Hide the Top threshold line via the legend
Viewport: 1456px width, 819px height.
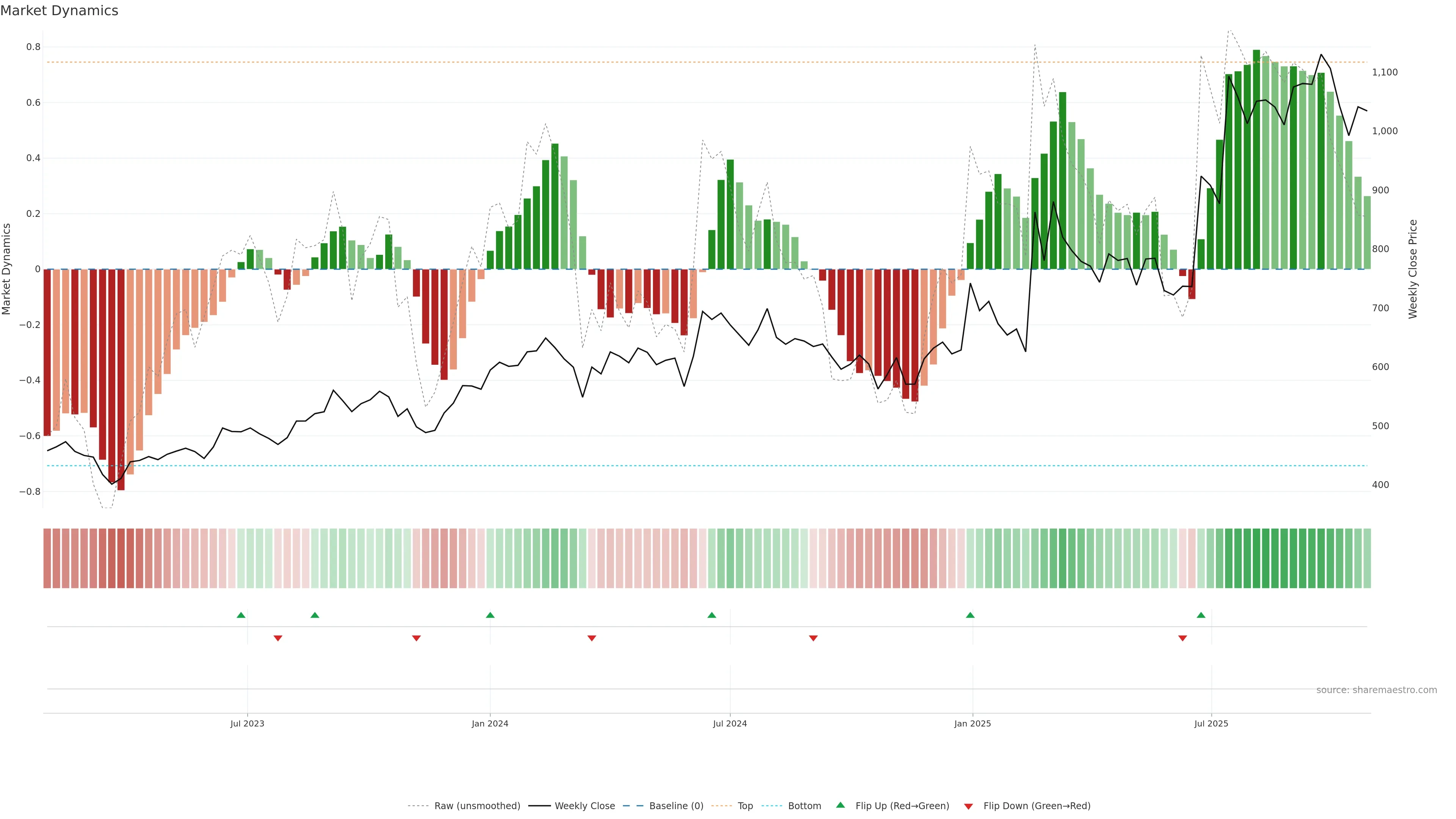745,806
